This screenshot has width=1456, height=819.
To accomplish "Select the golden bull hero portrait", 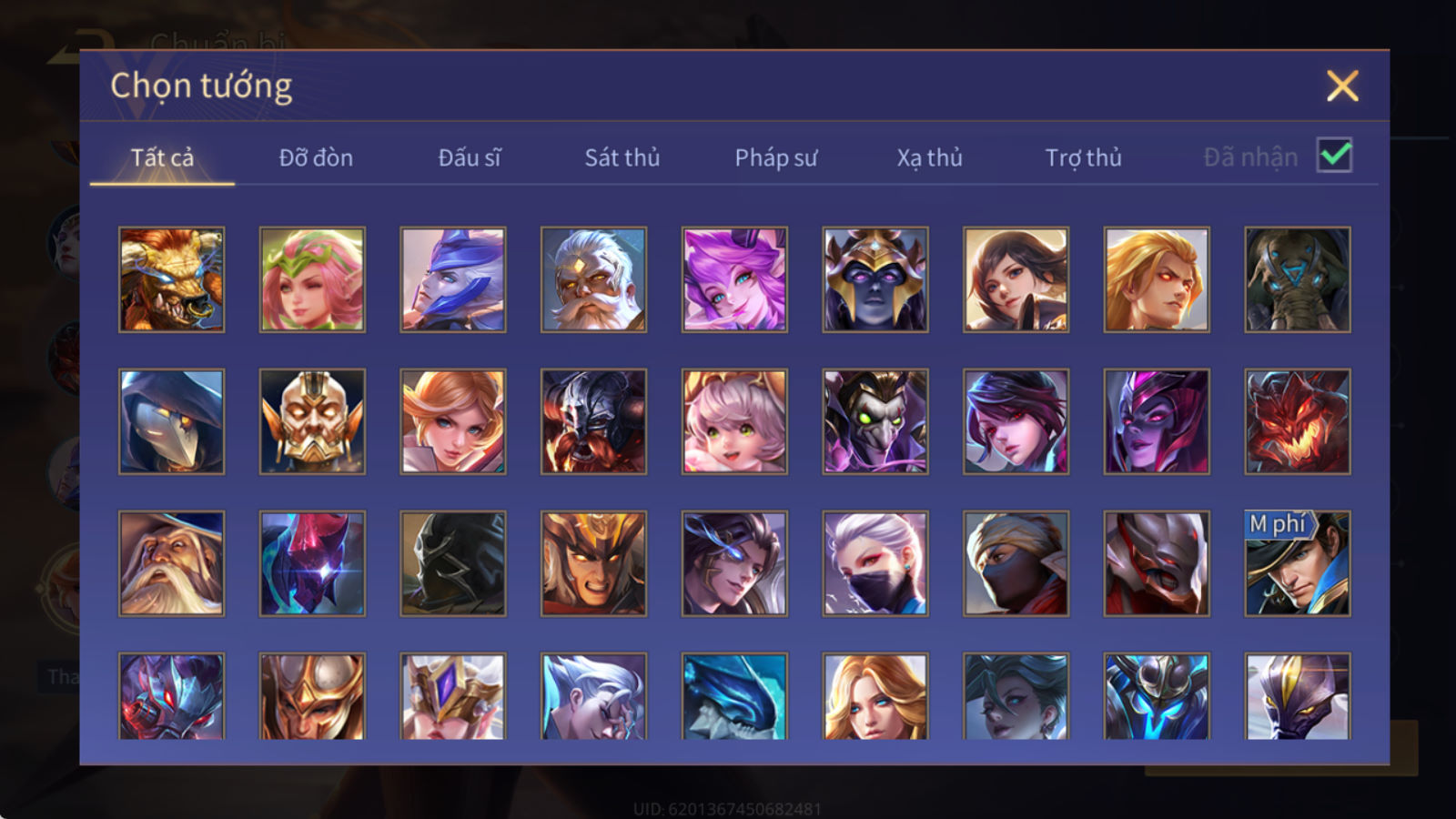I will click(171, 279).
